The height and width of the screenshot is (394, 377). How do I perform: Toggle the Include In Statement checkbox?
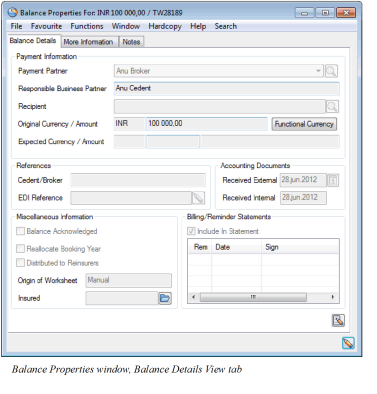click(191, 231)
